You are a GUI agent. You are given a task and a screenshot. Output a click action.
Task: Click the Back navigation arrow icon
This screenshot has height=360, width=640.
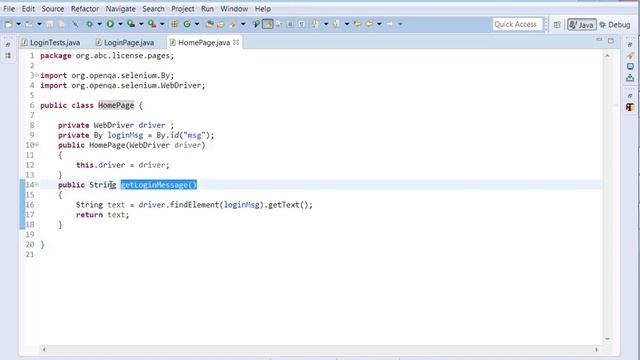pos(369,24)
